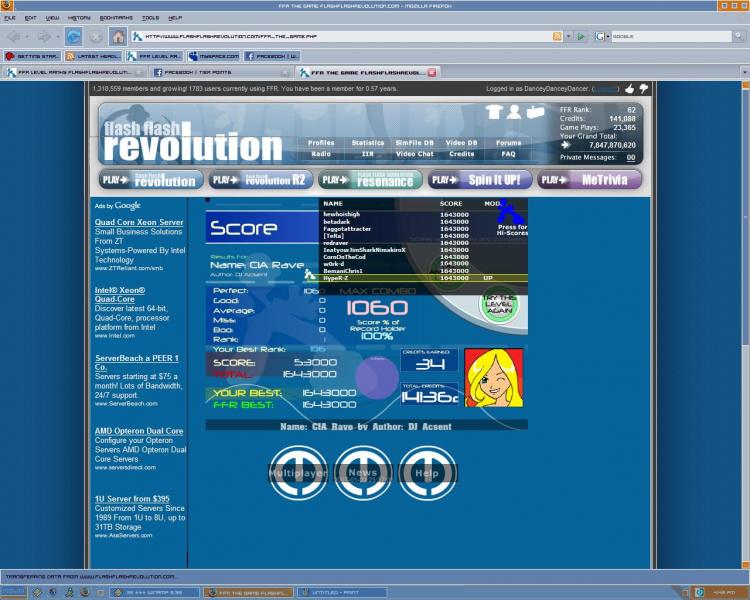The image size is (750, 600).
Task: Click the round Help button below game
Action: click(427, 473)
